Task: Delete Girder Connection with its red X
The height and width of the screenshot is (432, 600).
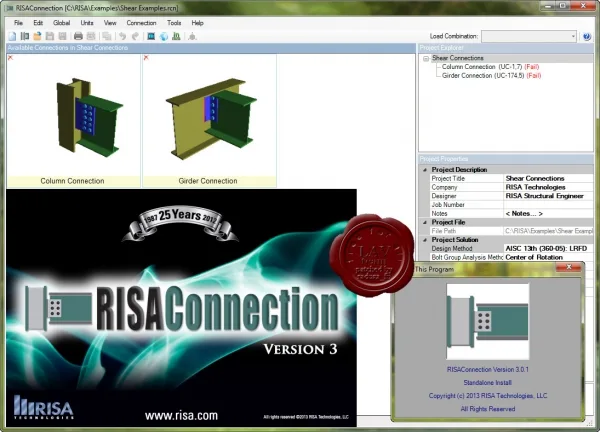Action: pyautogui.click(x=146, y=57)
